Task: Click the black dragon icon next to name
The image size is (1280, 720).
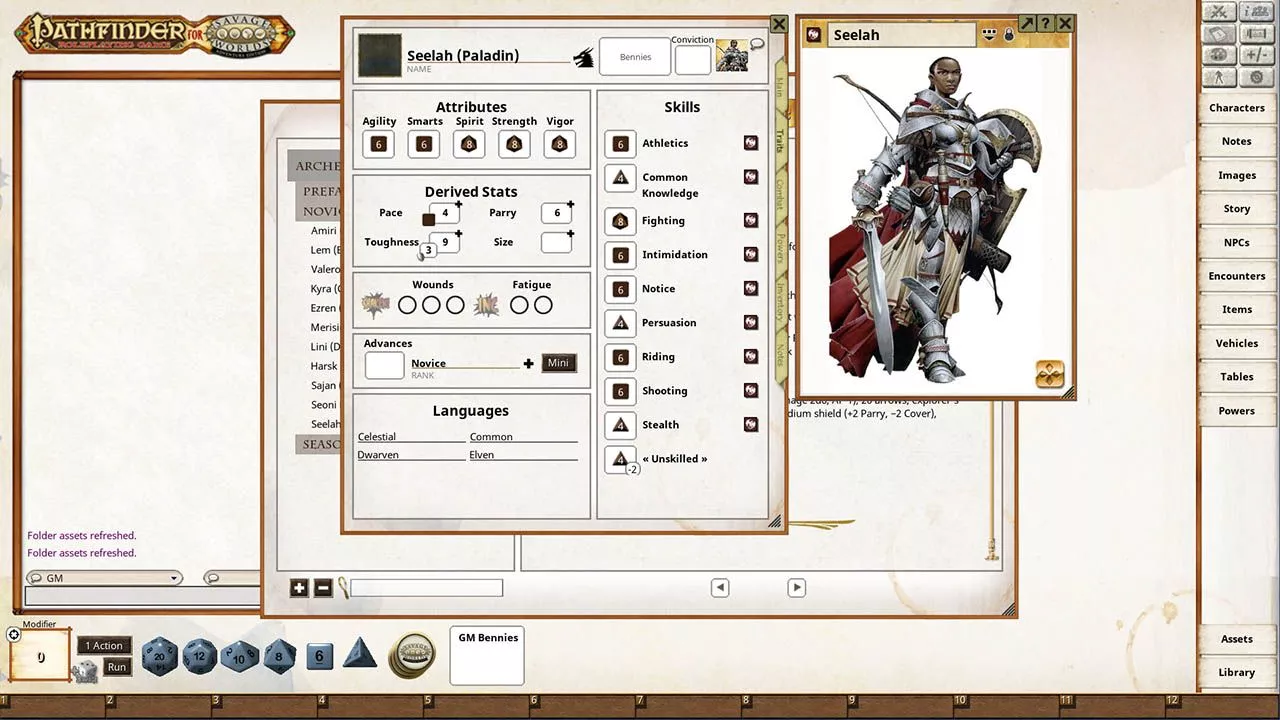Action: coord(584,59)
